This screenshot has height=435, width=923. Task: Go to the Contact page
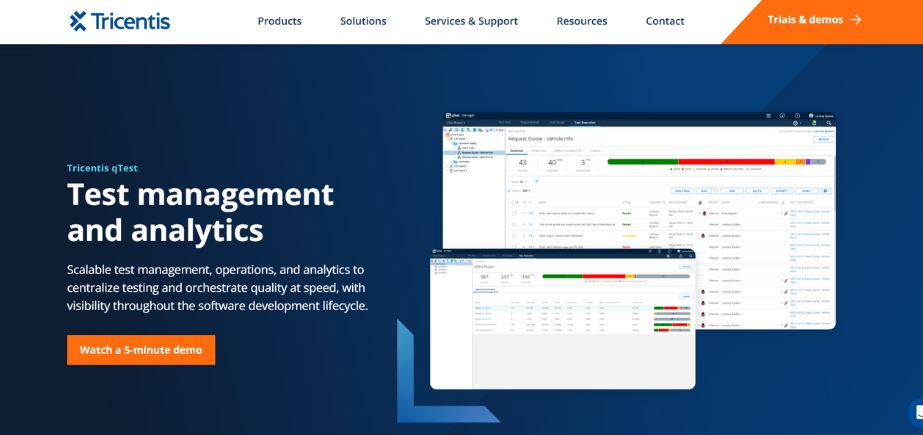click(665, 21)
